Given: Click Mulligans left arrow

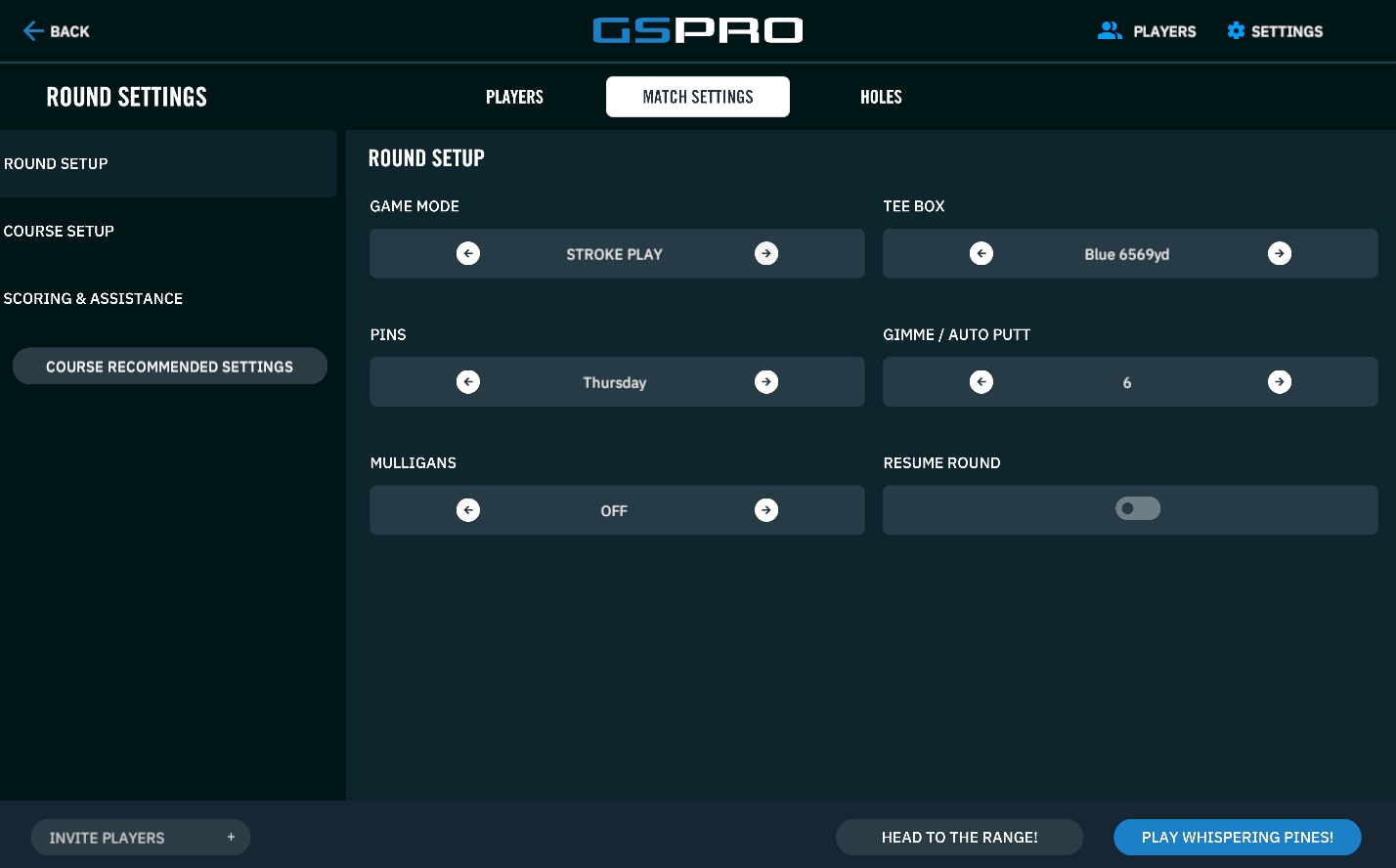Looking at the screenshot, I should click(x=468, y=510).
